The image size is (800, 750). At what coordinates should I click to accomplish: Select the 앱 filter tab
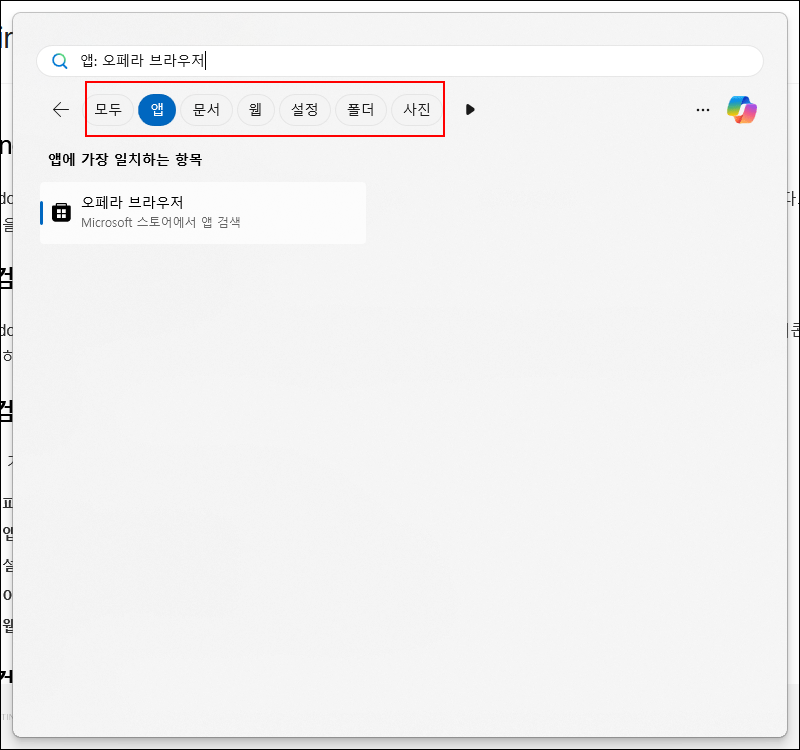157,109
